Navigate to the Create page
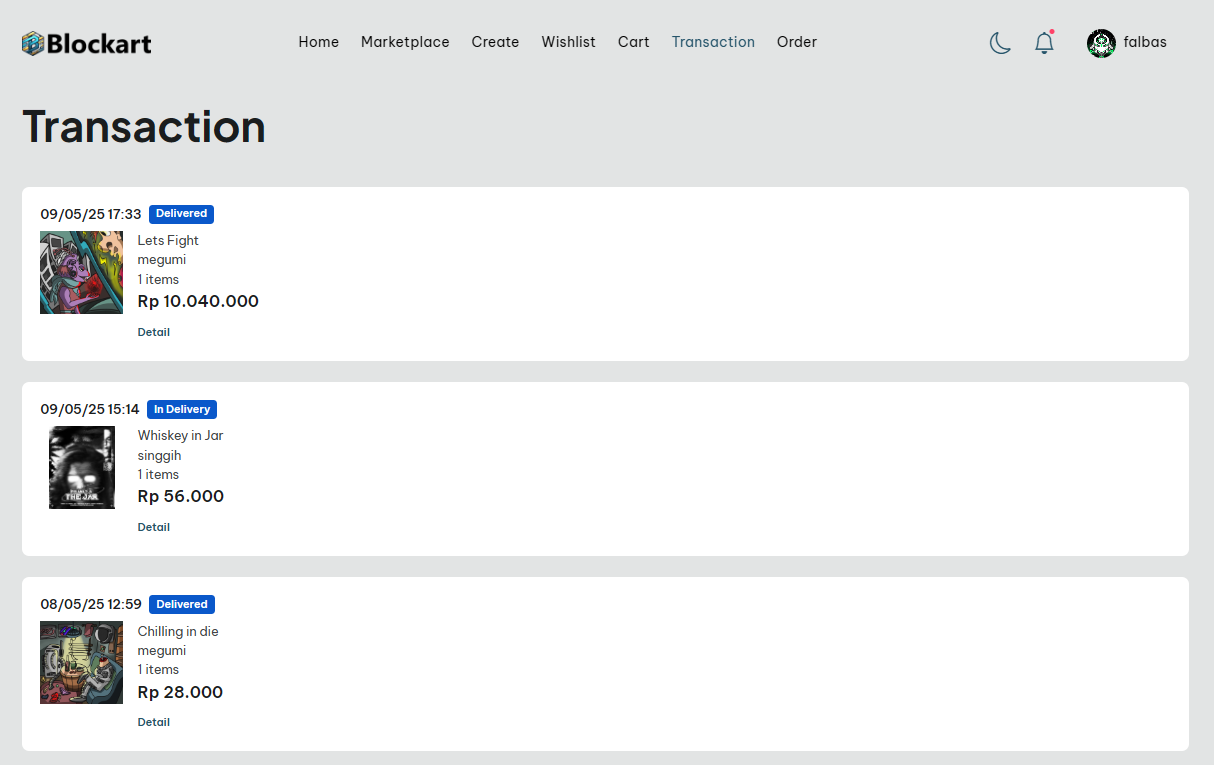Image resolution: width=1214 pixels, height=765 pixels. point(495,42)
